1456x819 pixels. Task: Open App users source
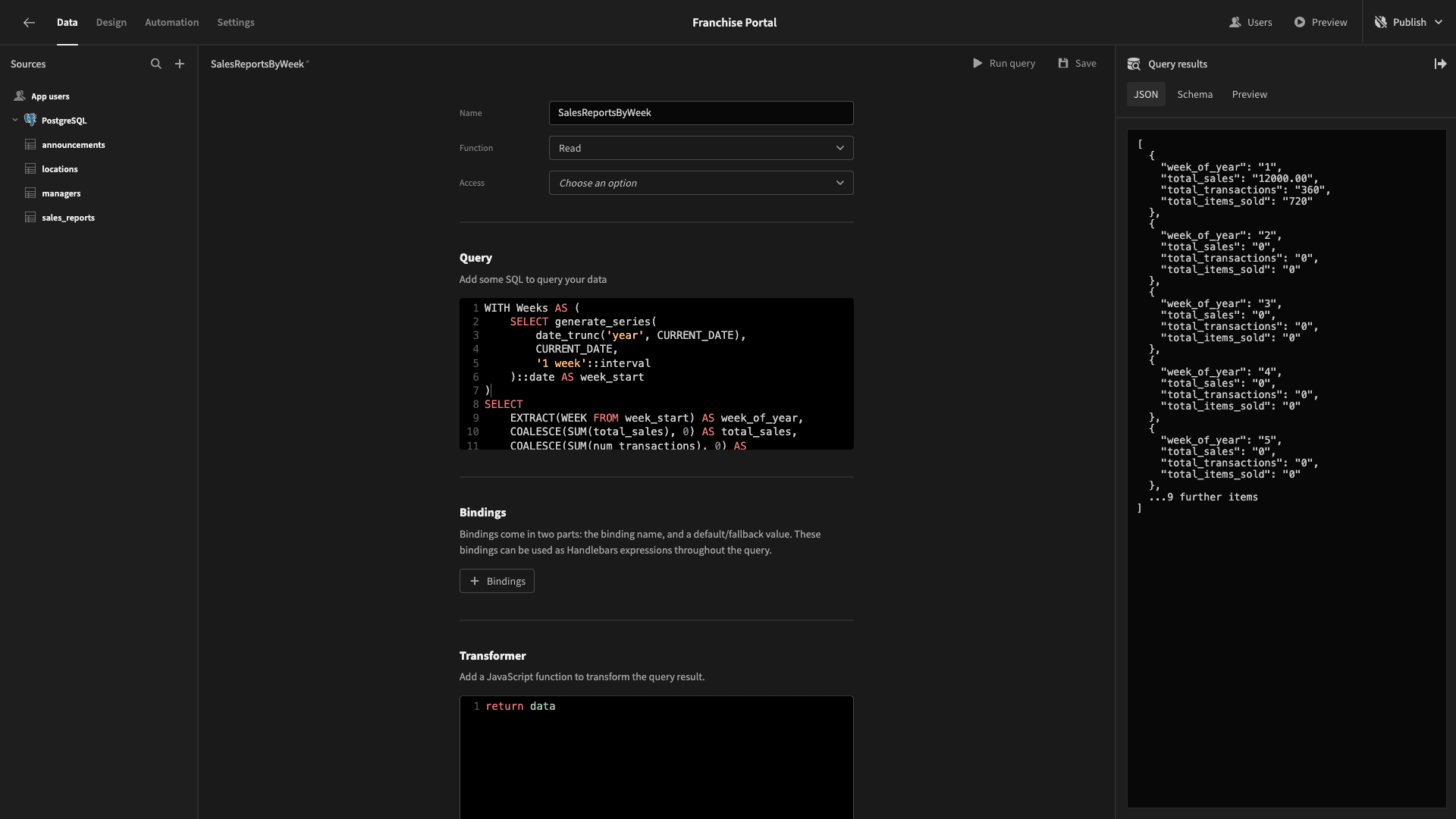point(50,96)
